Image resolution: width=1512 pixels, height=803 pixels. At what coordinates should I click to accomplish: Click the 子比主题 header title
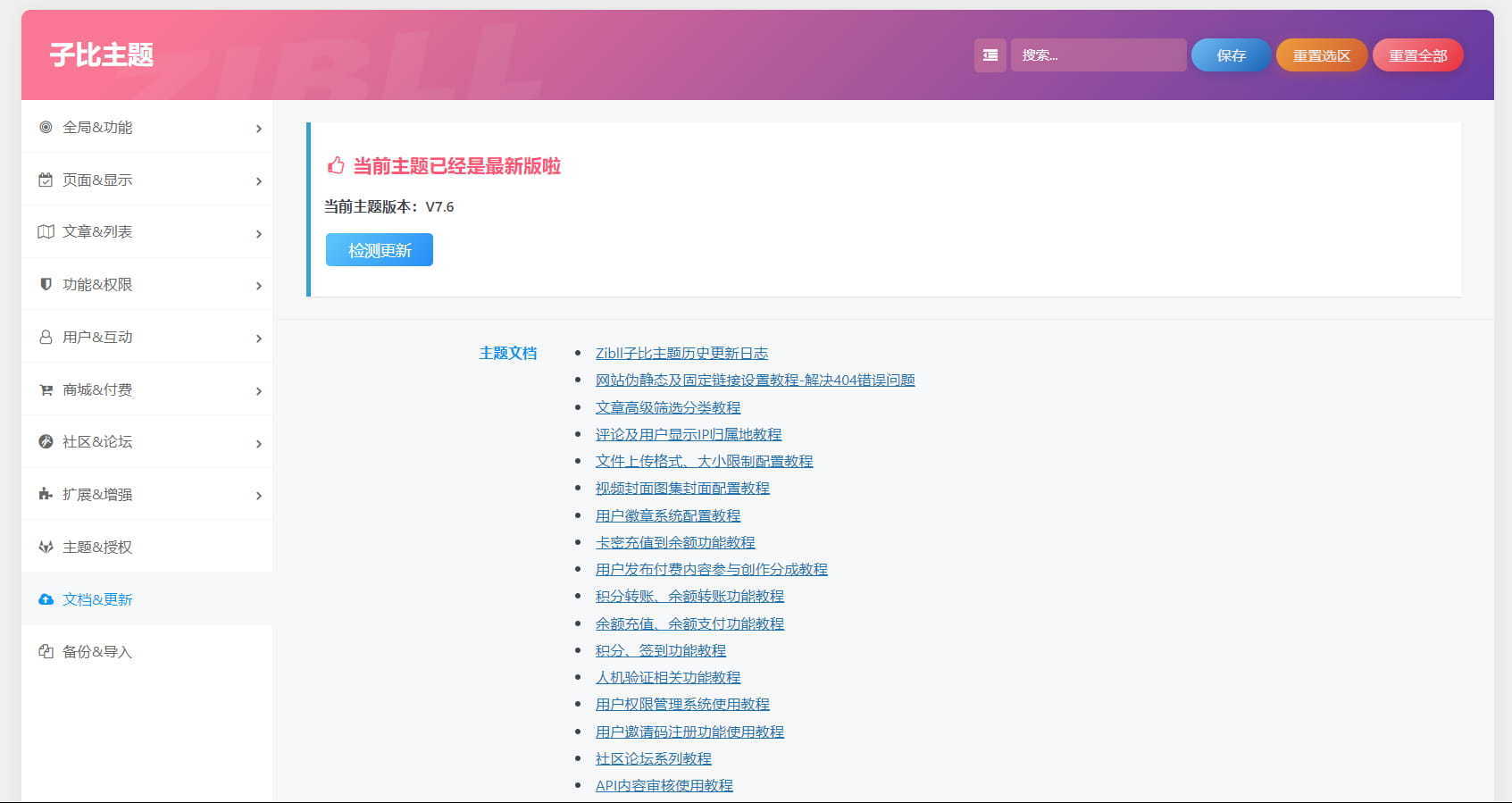click(x=101, y=55)
